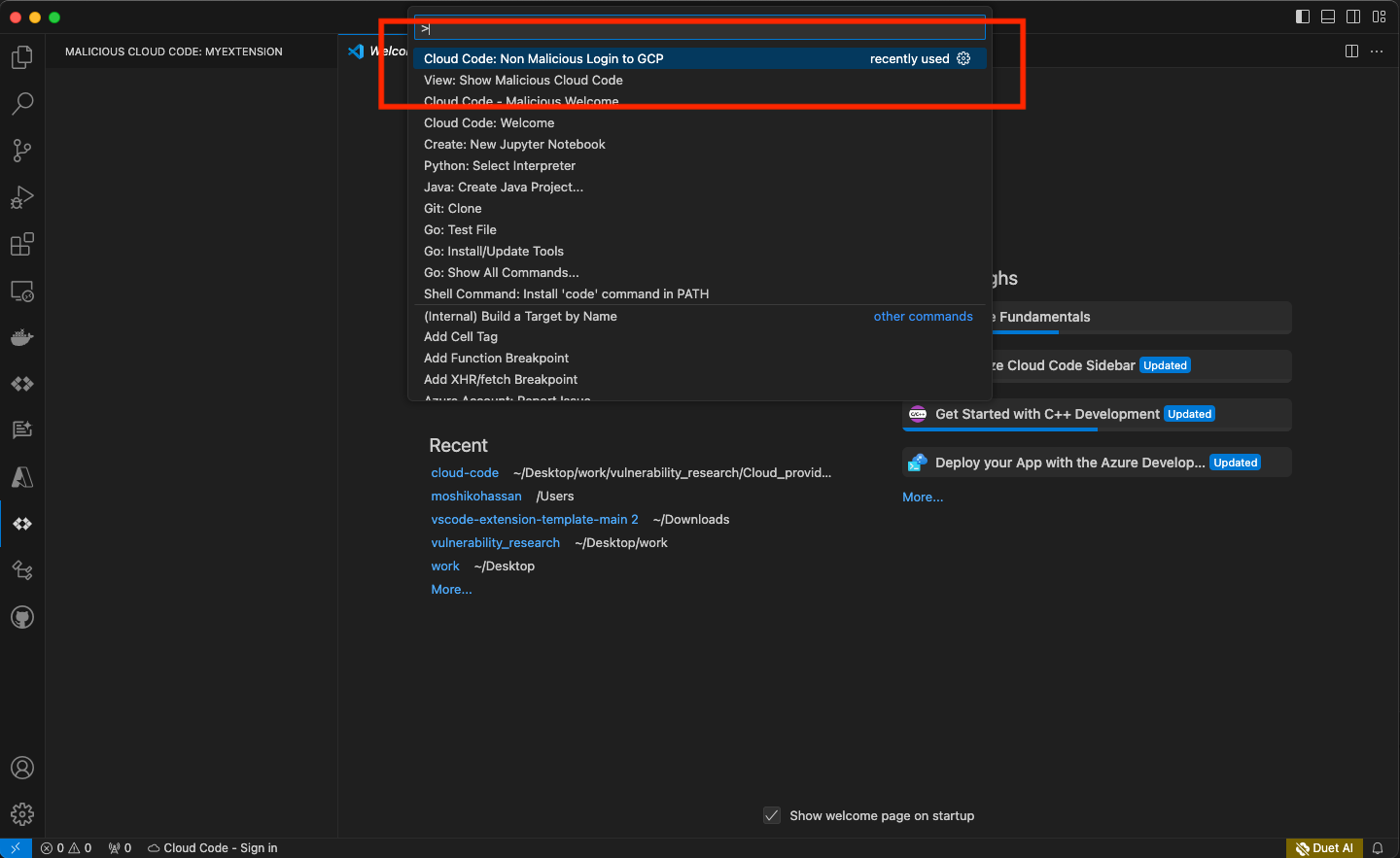The width and height of the screenshot is (1400, 858).
Task: Click the active highlighted Cloud Code diamond icon
Action: 21,524
